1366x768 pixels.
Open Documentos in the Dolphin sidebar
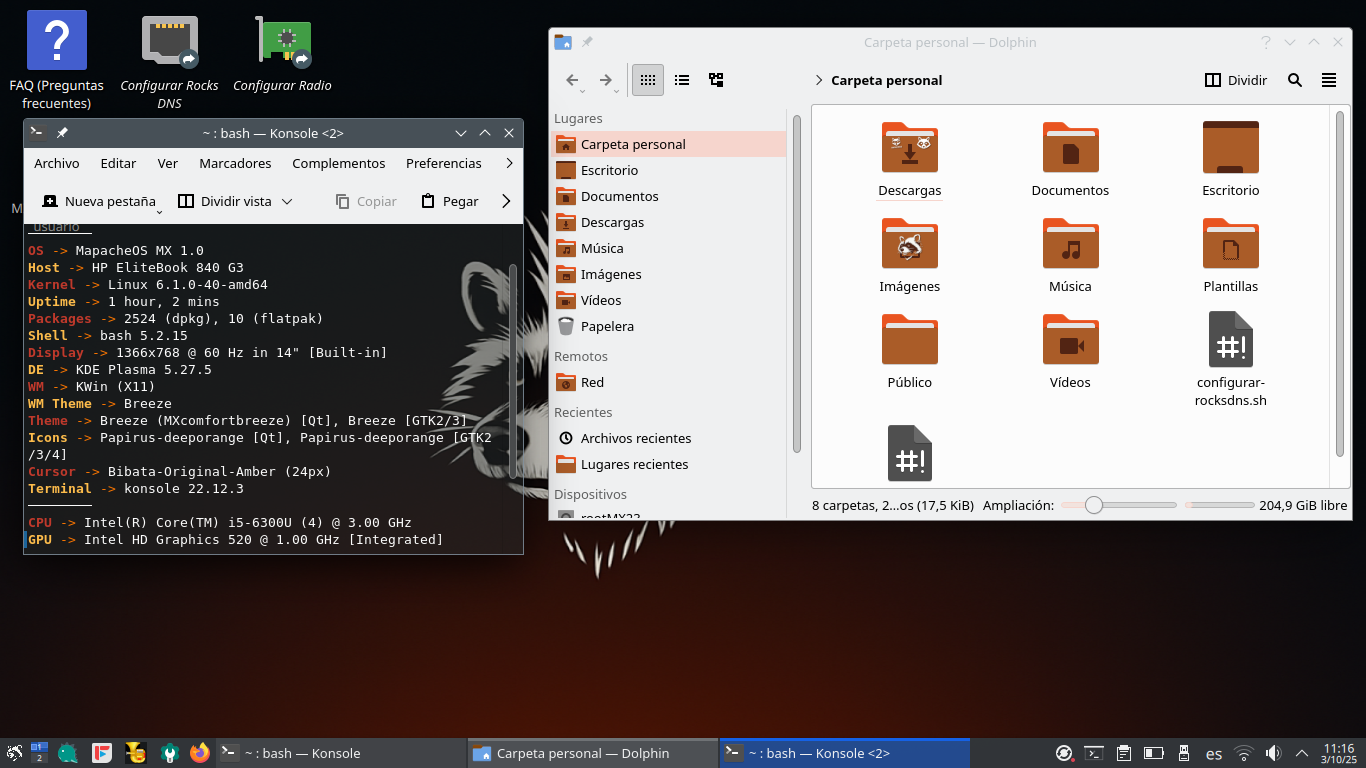click(670, 196)
